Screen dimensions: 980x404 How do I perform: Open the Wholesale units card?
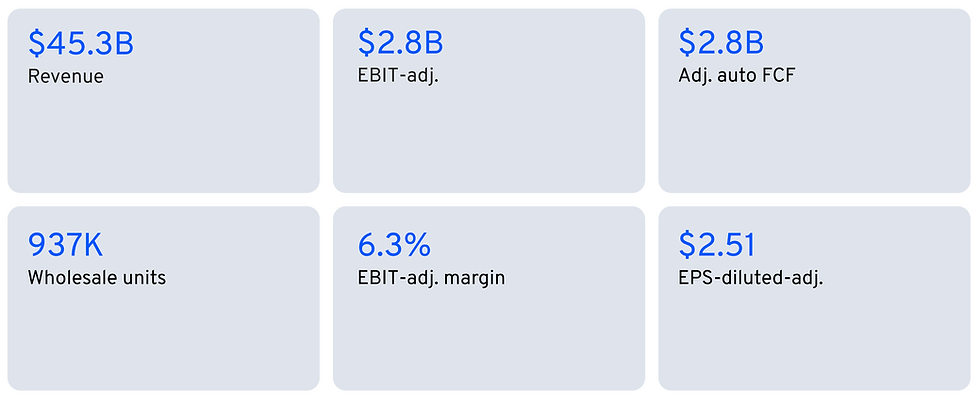(x=164, y=298)
